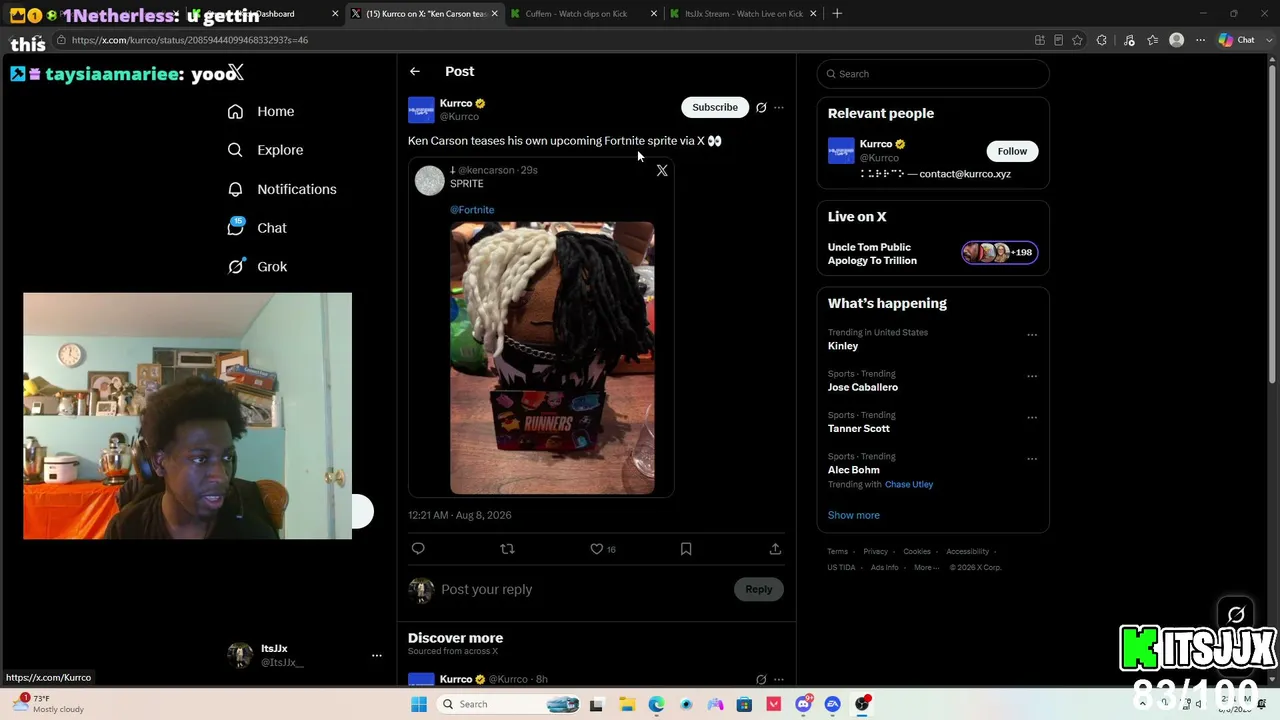This screenshot has height=720, width=1280.
Task: Open OBS Studio from the taskbar
Action: point(862,704)
